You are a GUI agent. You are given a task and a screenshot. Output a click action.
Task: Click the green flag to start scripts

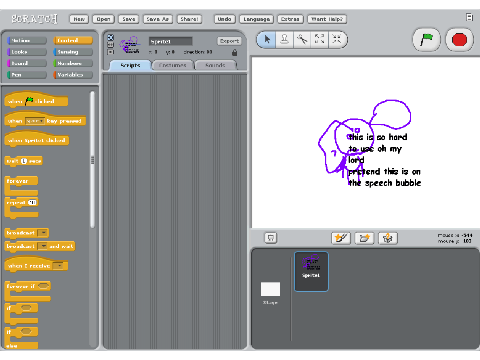coord(426,40)
